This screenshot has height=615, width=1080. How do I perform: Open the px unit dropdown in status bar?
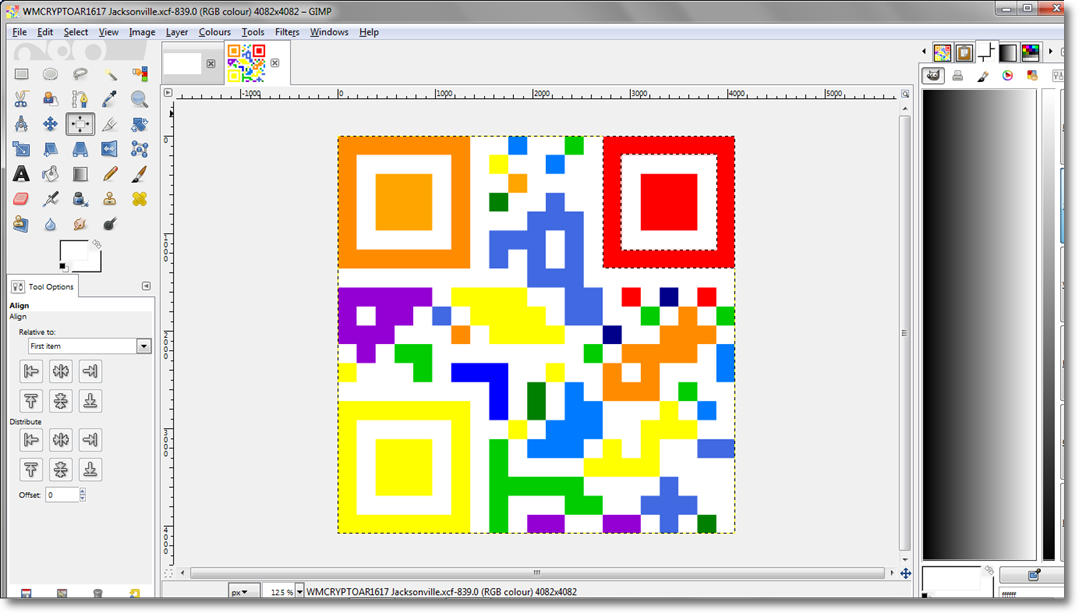tap(244, 592)
